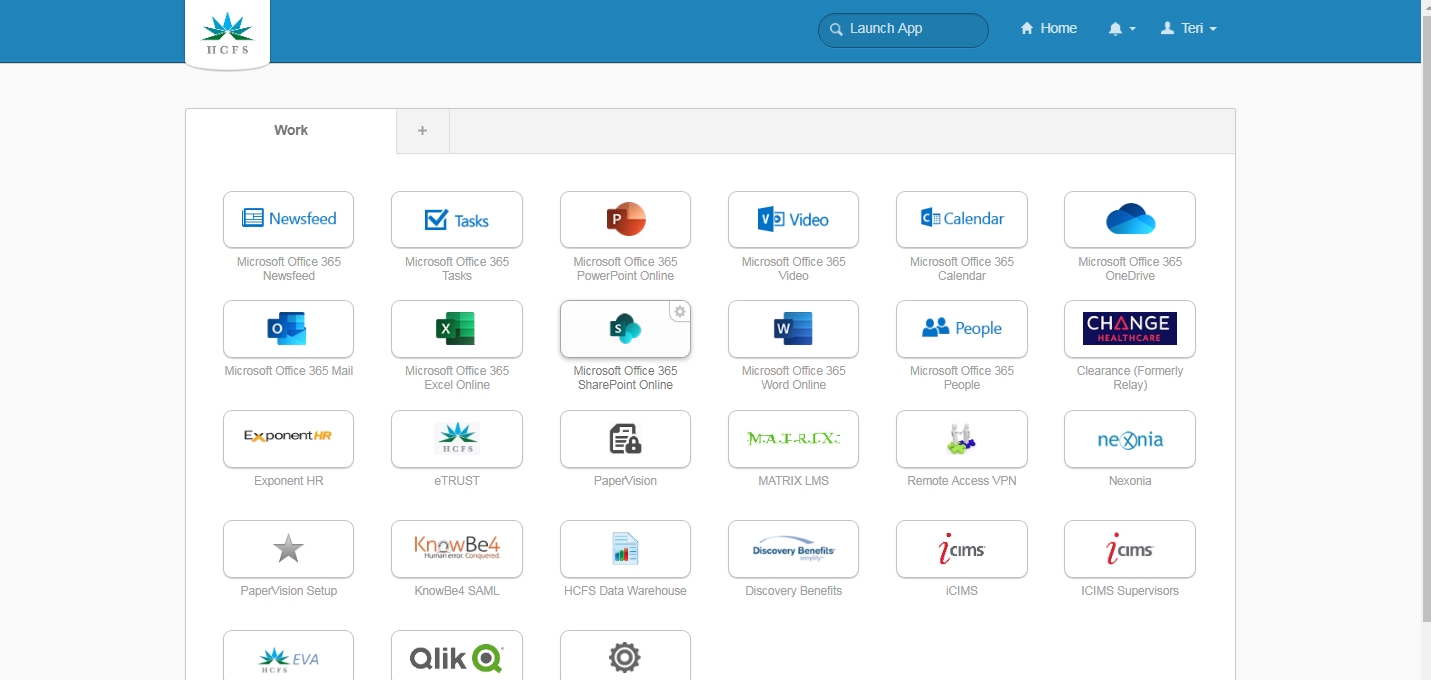Expand the notifications bell dropdown
The width and height of the screenshot is (1431, 680).
[1121, 29]
